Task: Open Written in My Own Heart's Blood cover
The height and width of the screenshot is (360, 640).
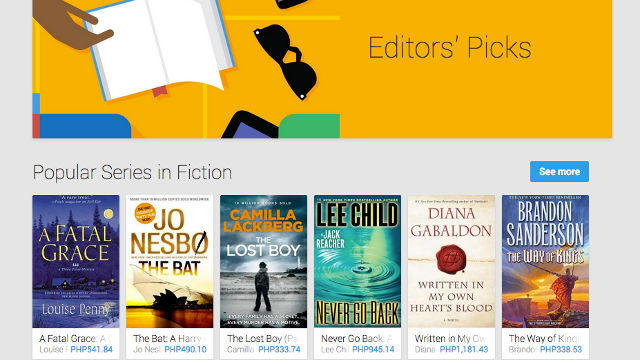Action: click(451, 261)
